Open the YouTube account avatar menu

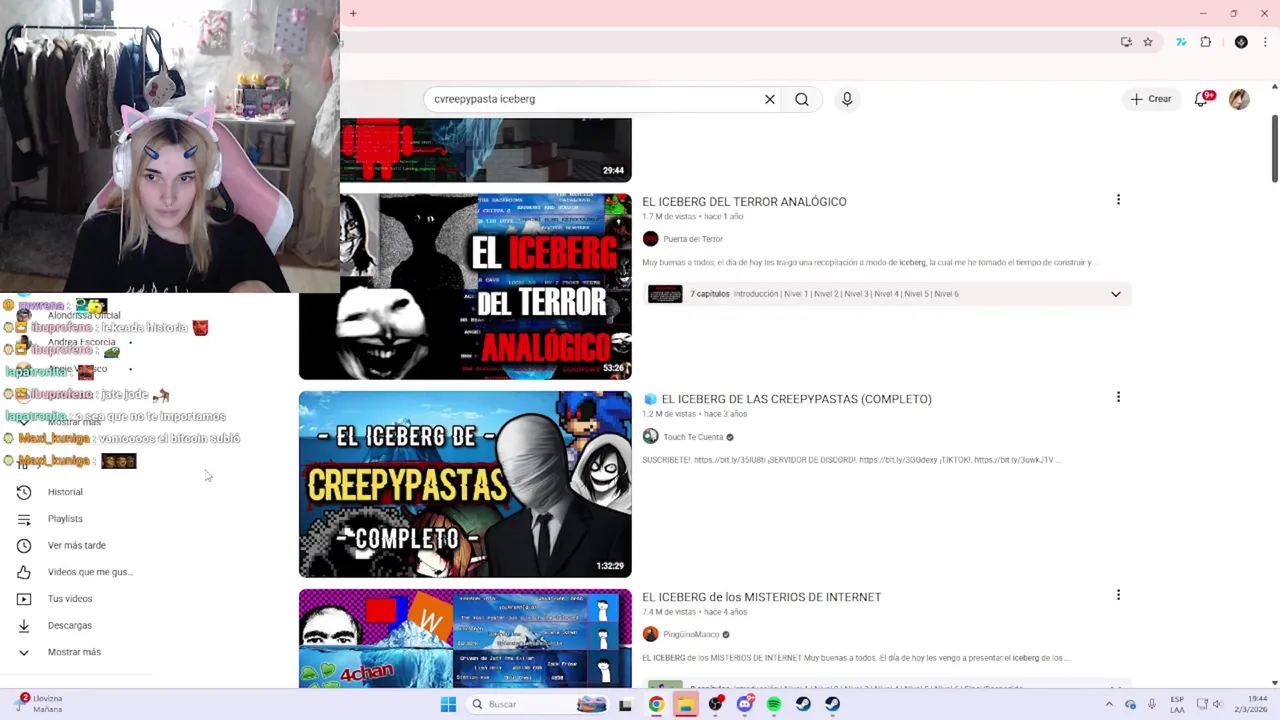point(1239,99)
